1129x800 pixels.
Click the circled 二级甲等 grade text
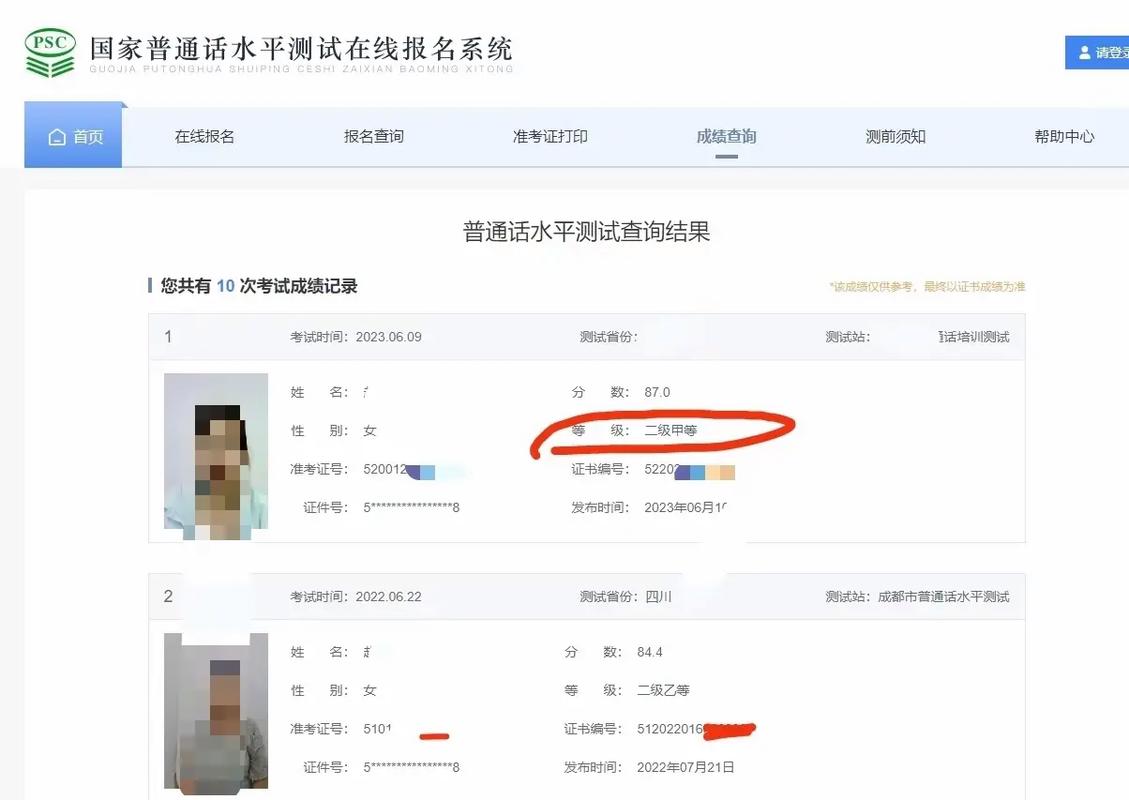(674, 430)
